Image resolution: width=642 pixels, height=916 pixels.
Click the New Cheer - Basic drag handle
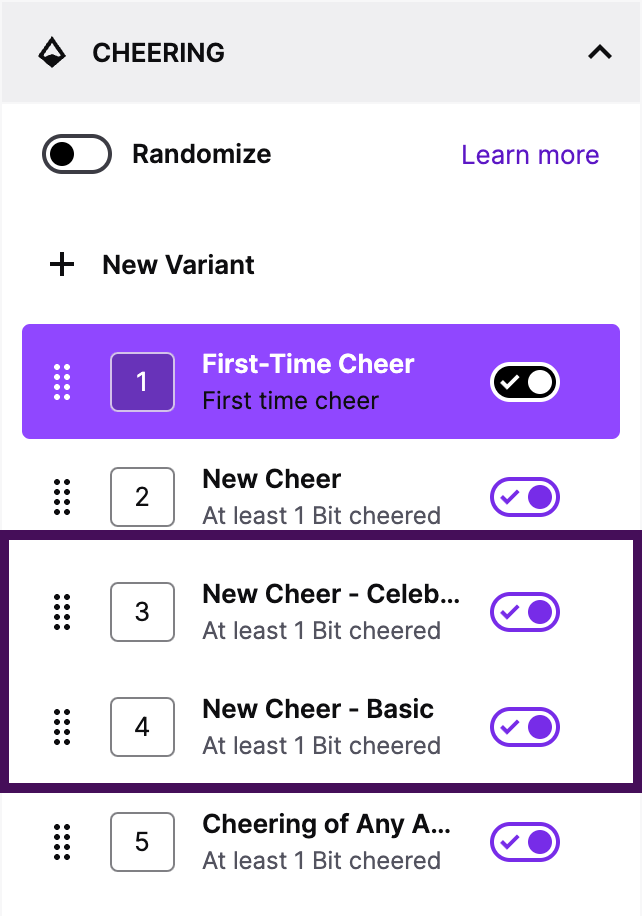[62, 727]
